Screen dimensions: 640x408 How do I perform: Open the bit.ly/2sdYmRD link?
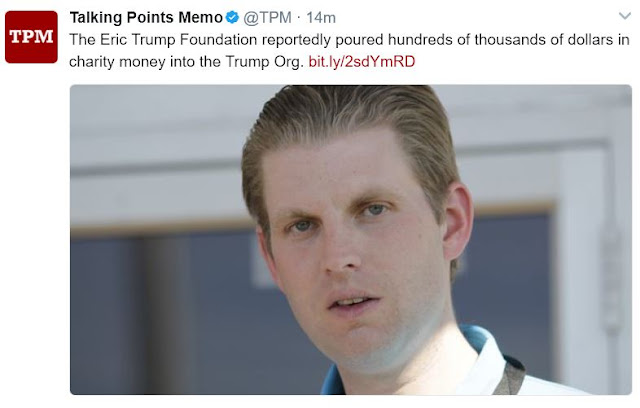362,62
